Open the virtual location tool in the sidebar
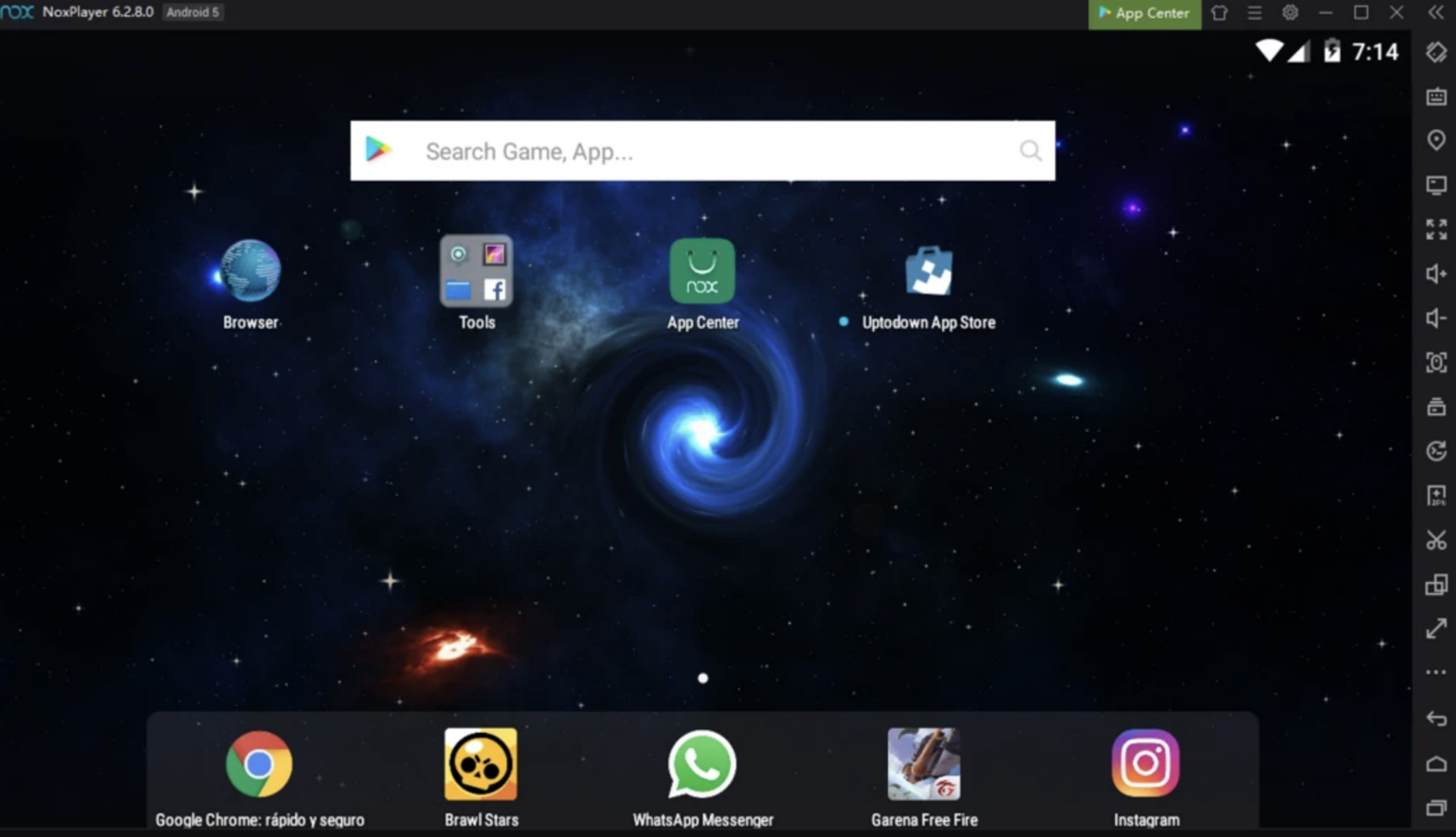1456x837 pixels. coord(1435,139)
